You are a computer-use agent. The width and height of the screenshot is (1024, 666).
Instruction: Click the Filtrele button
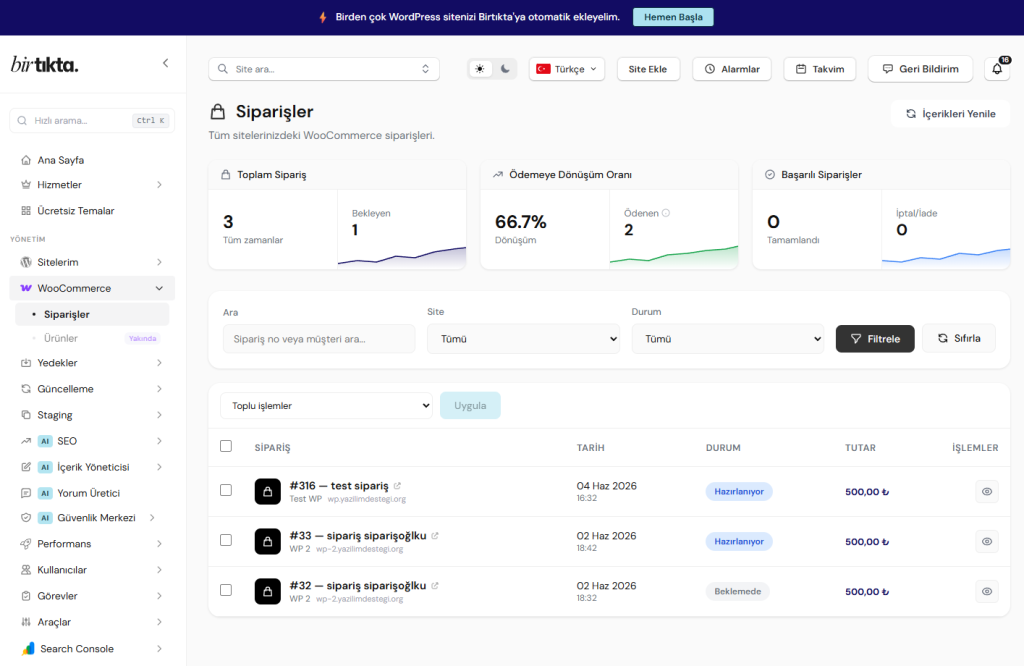point(875,339)
